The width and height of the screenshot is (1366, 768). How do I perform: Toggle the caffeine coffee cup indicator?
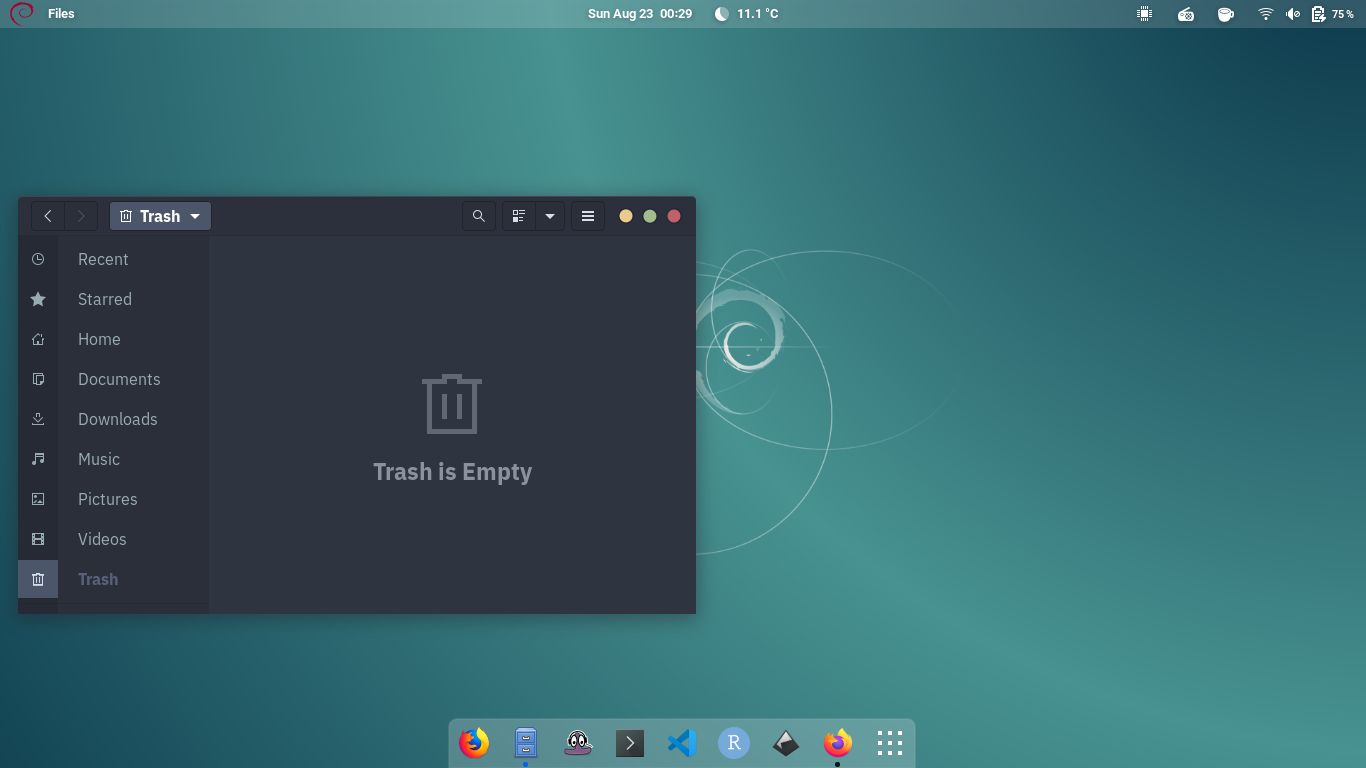[1225, 14]
